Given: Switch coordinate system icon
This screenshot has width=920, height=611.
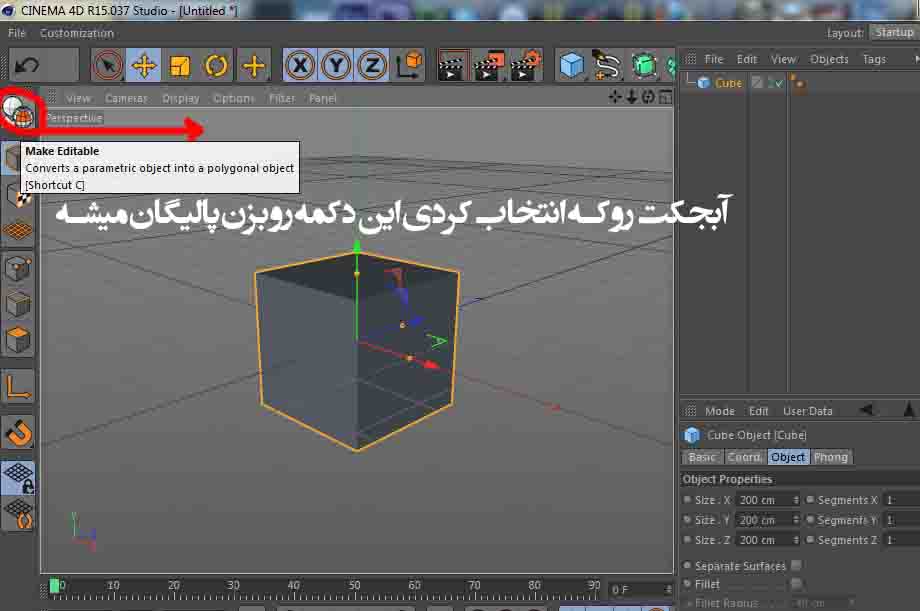Looking at the screenshot, I should coord(409,65).
